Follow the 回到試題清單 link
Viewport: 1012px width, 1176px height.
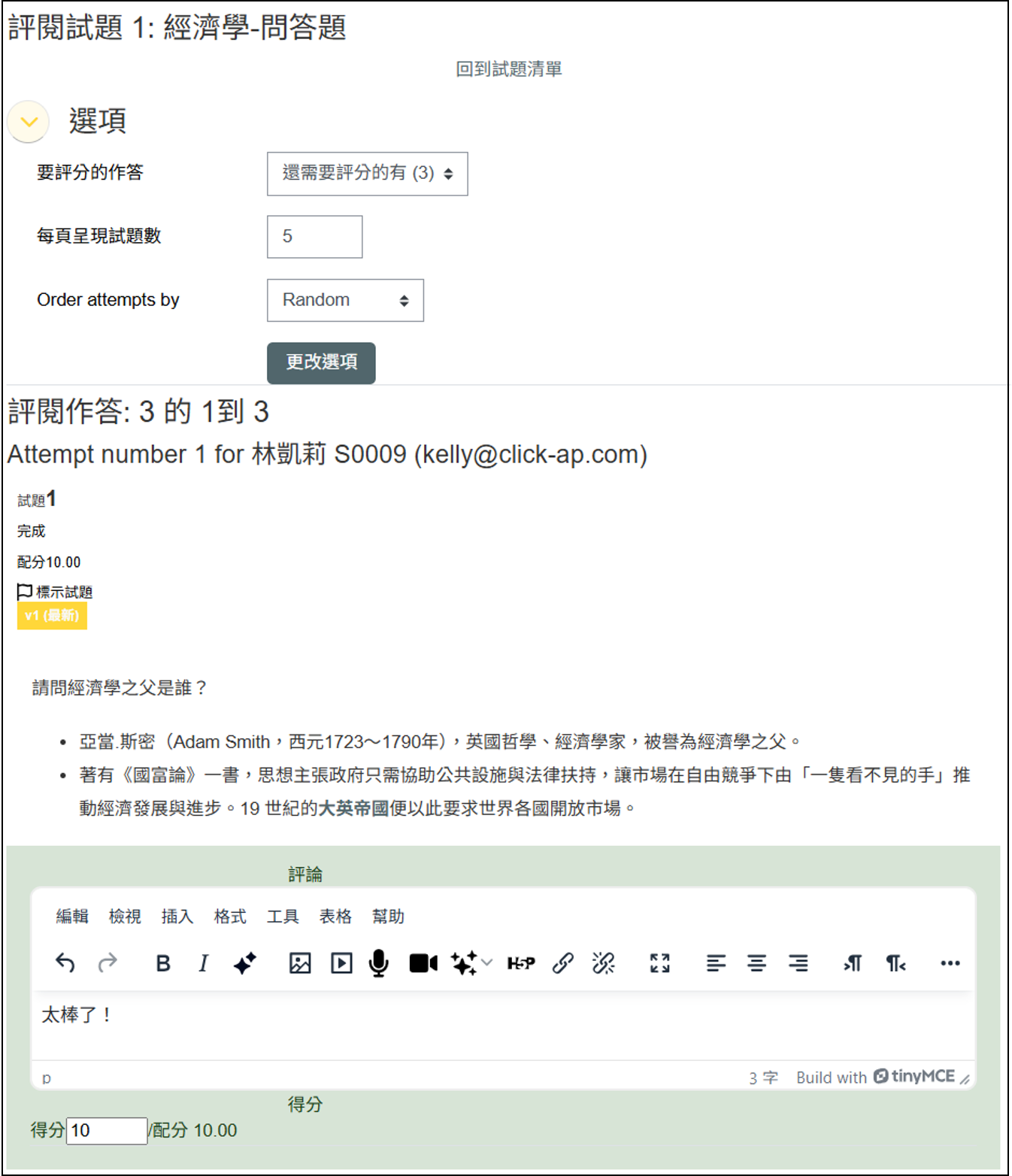[509, 69]
